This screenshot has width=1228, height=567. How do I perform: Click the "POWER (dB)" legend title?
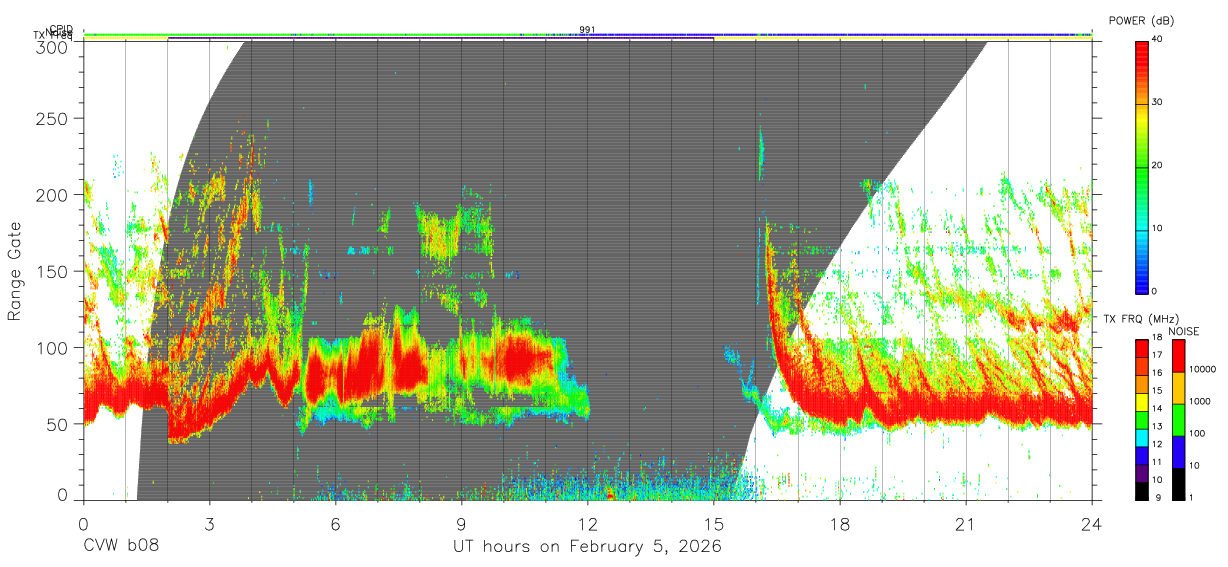pos(1142,21)
